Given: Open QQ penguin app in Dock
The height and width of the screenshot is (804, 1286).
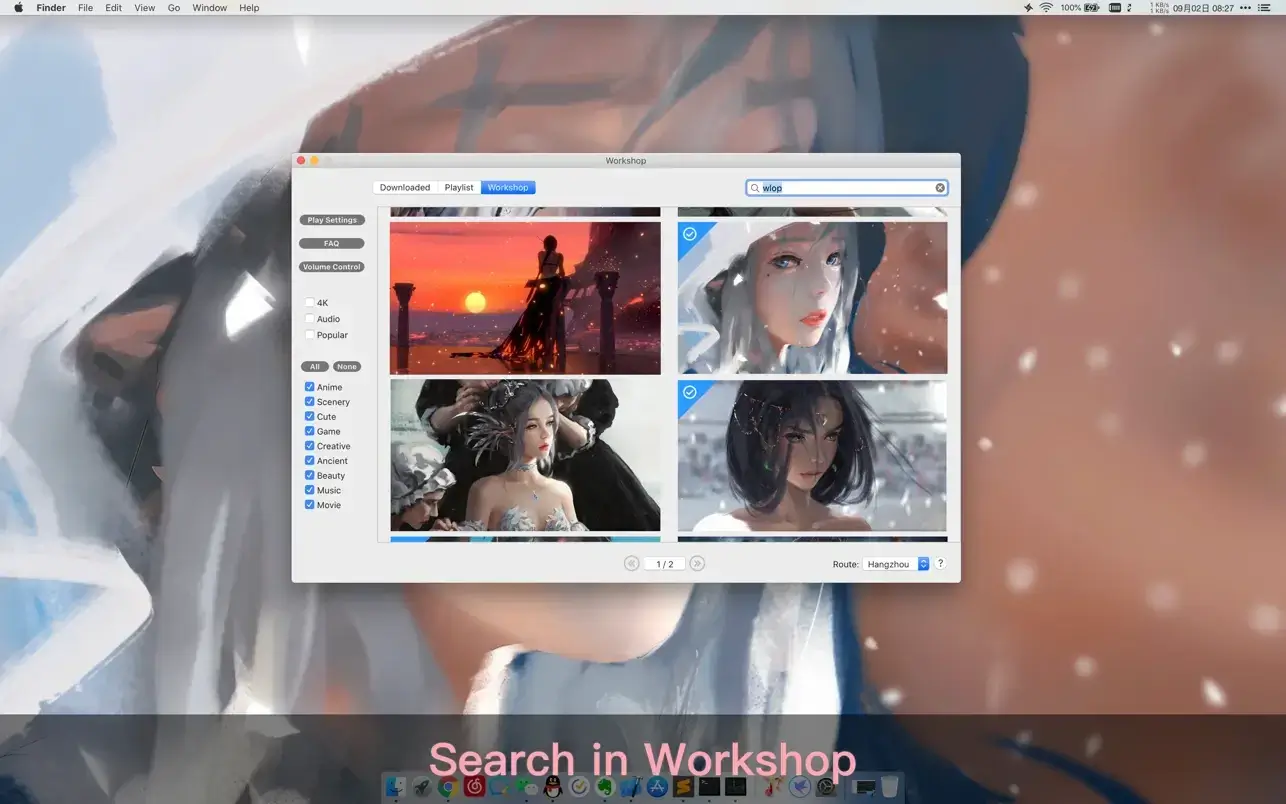Looking at the screenshot, I should (x=552, y=788).
